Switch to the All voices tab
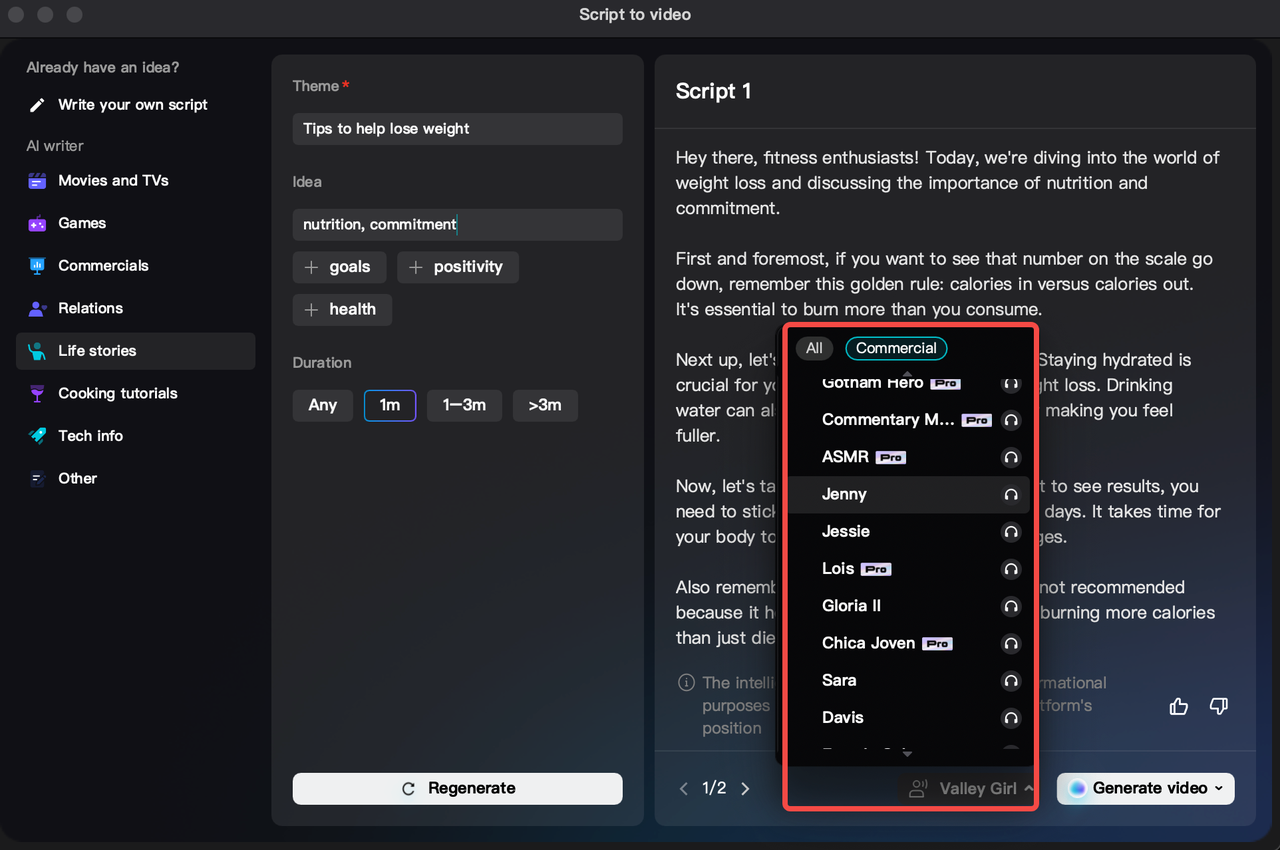Image resolution: width=1280 pixels, height=850 pixels. pos(814,348)
